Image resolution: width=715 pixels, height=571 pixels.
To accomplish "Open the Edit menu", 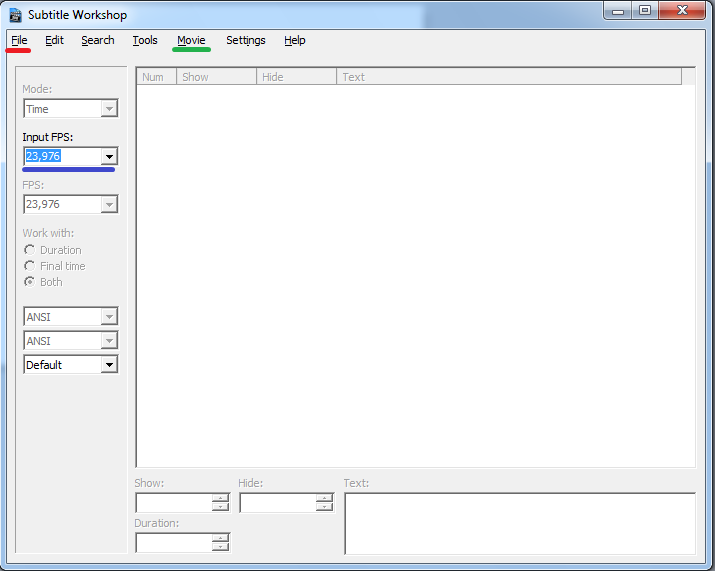I will point(54,40).
